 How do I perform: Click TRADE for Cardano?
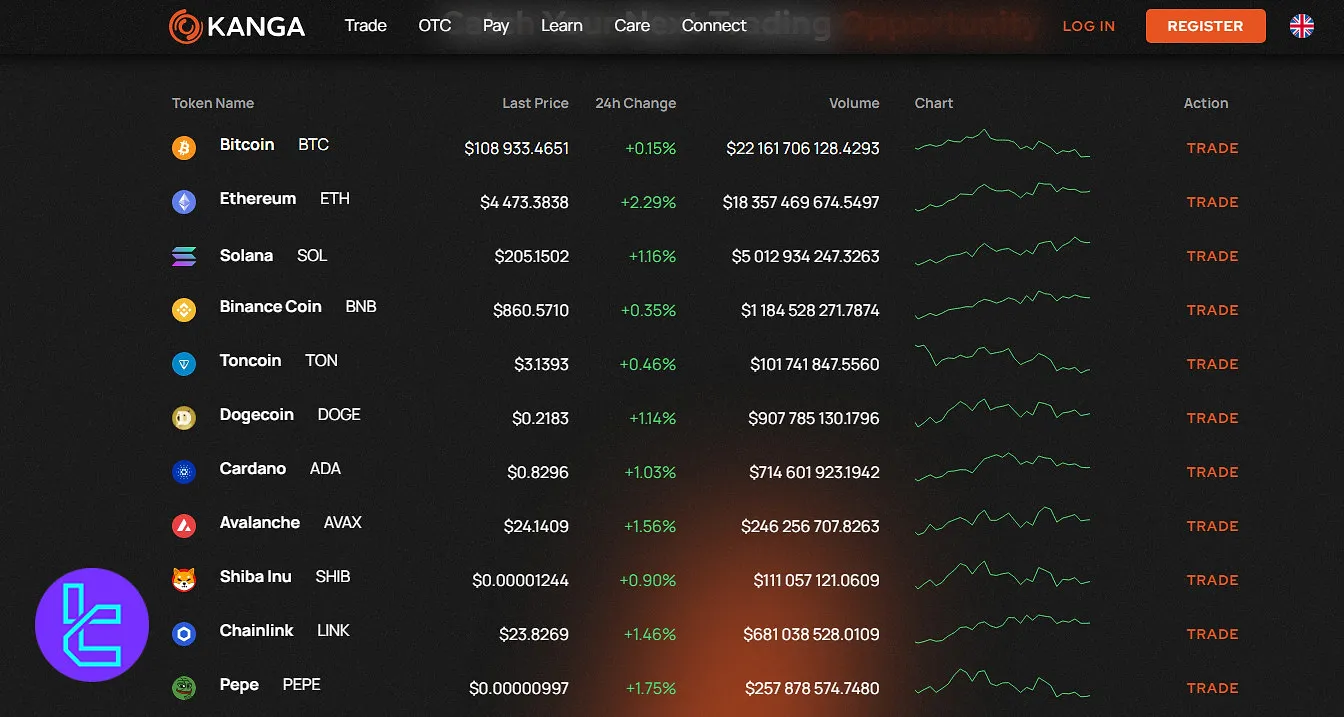point(1212,472)
